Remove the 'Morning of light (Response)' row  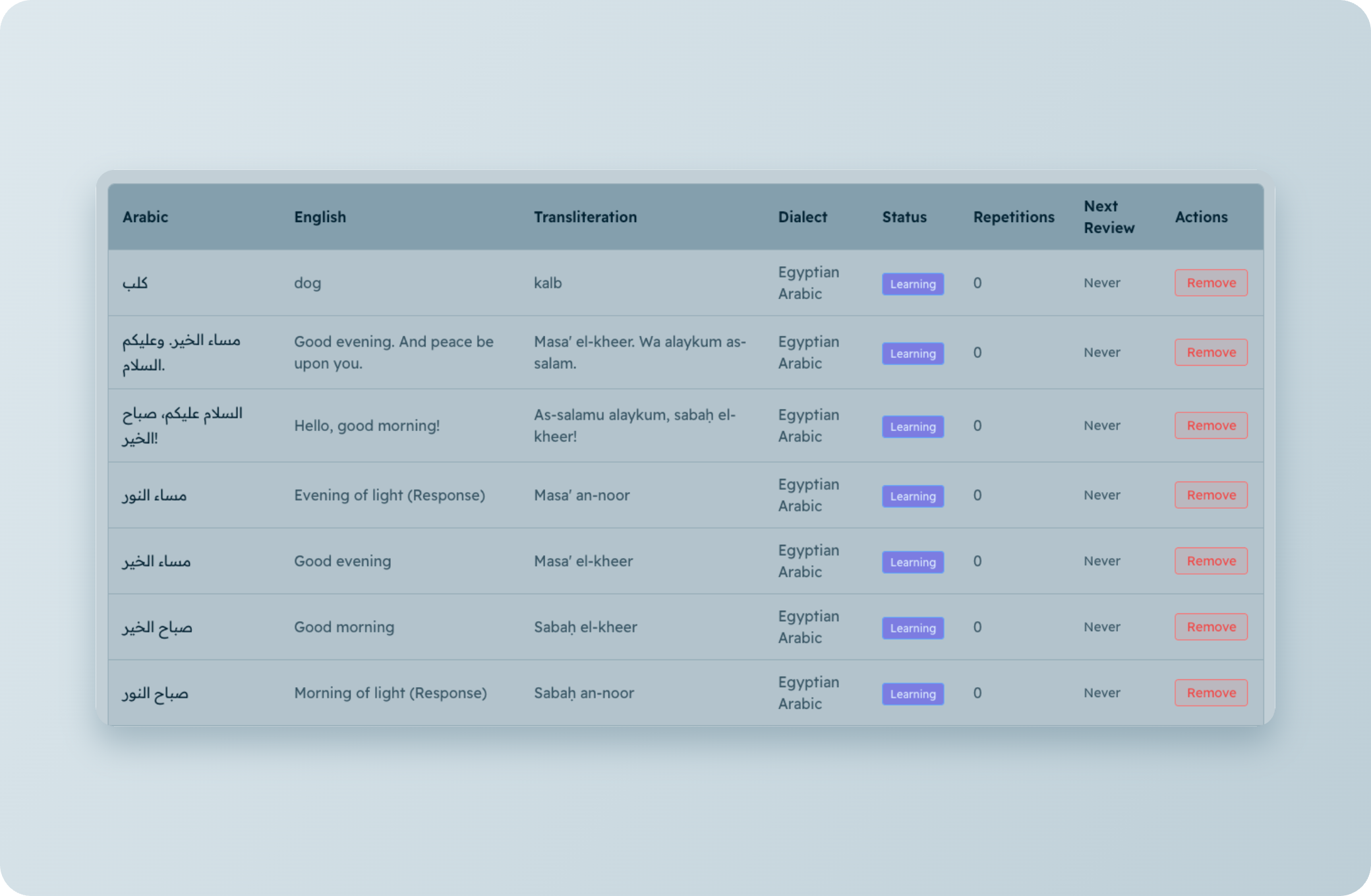click(1211, 692)
